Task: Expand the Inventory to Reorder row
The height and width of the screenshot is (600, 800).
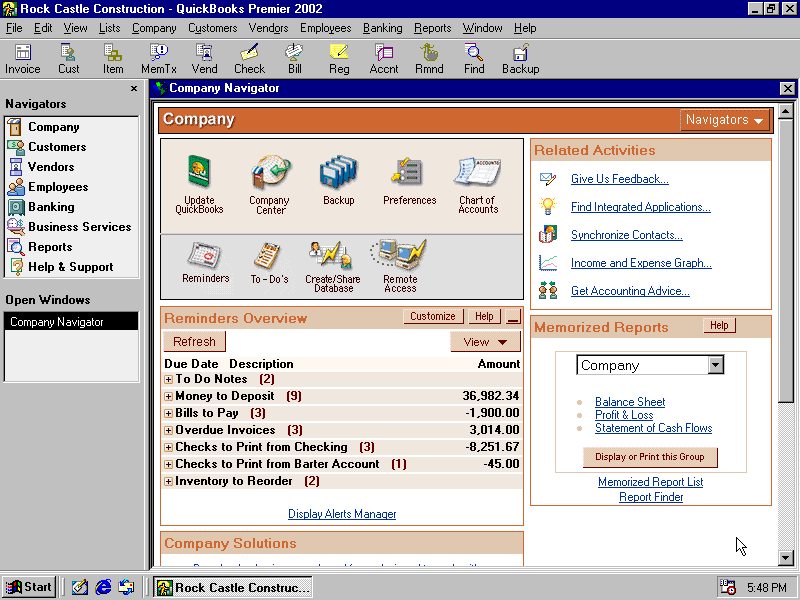Action: [168, 482]
